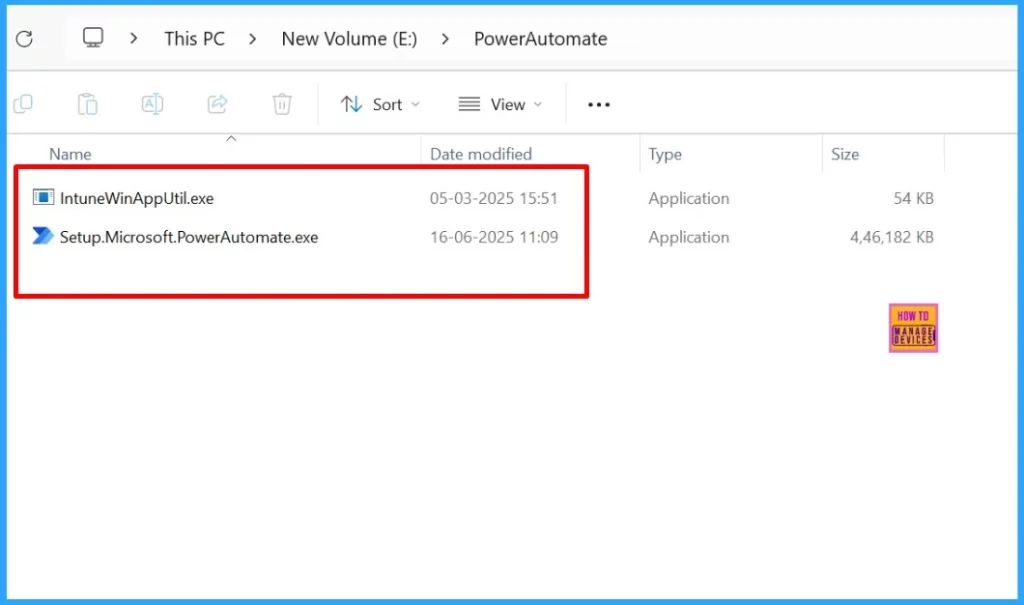This screenshot has height=605, width=1024.
Task: Select the IntuneWinAppUtil.exe file icon
Action: tap(43, 197)
